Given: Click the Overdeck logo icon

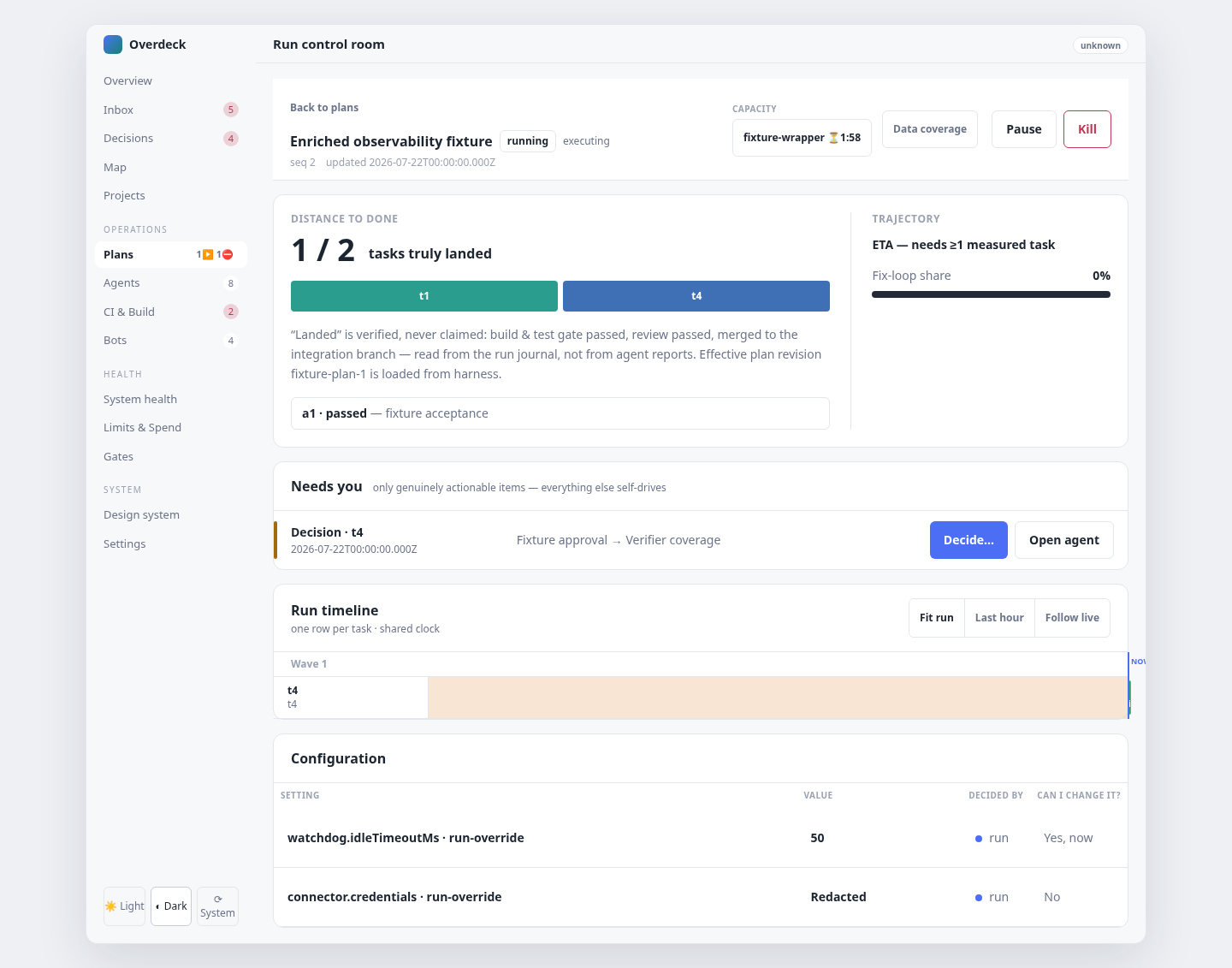Looking at the screenshot, I should pyautogui.click(x=113, y=45).
